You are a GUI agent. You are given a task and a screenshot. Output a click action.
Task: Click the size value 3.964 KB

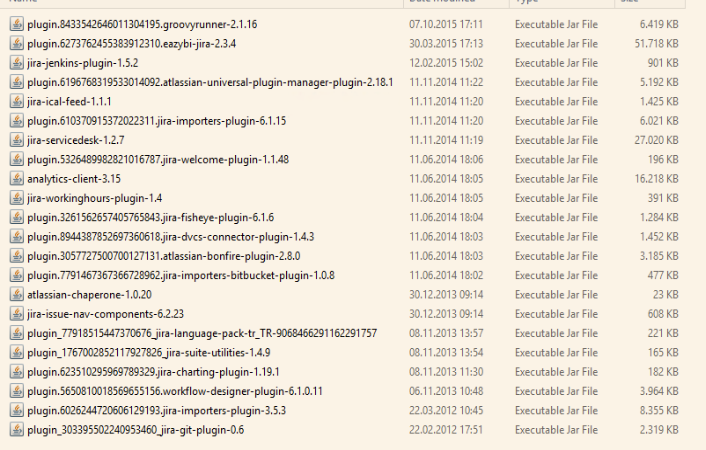pyautogui.click(x=659, y=391)
